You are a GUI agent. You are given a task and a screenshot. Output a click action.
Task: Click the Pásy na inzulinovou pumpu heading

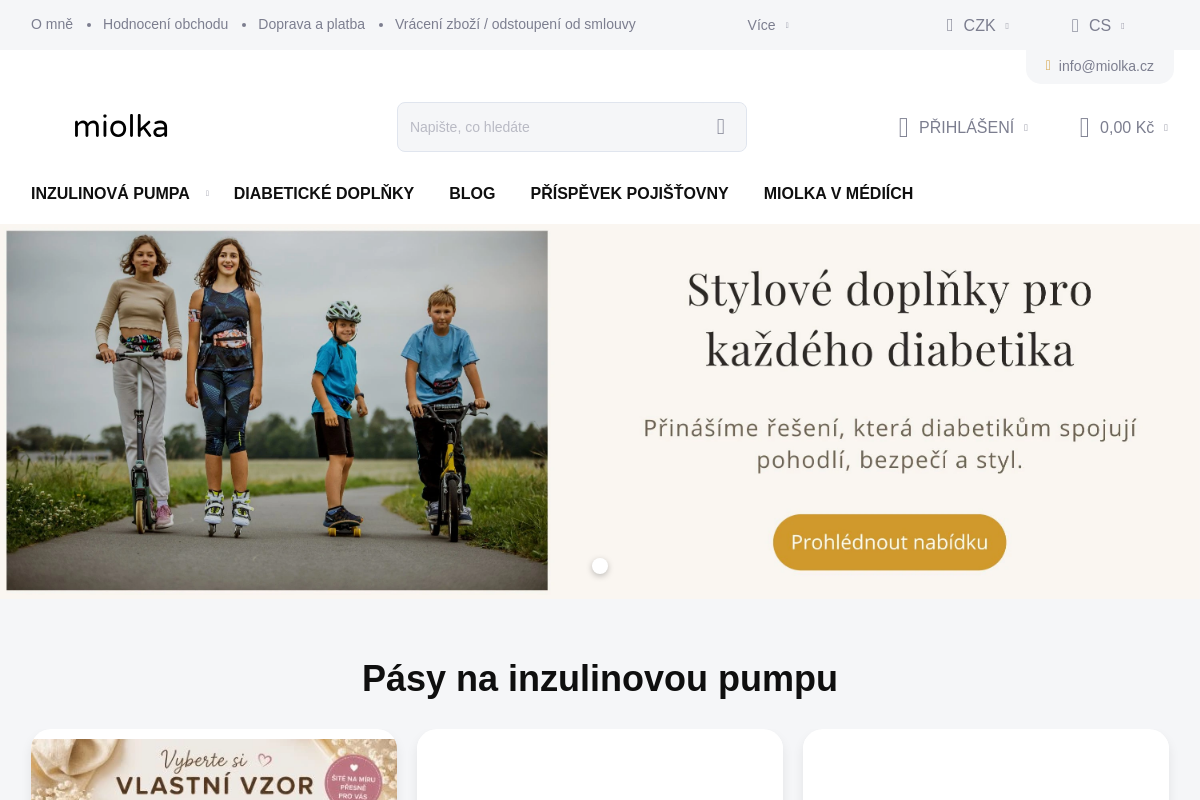(600, 678)
